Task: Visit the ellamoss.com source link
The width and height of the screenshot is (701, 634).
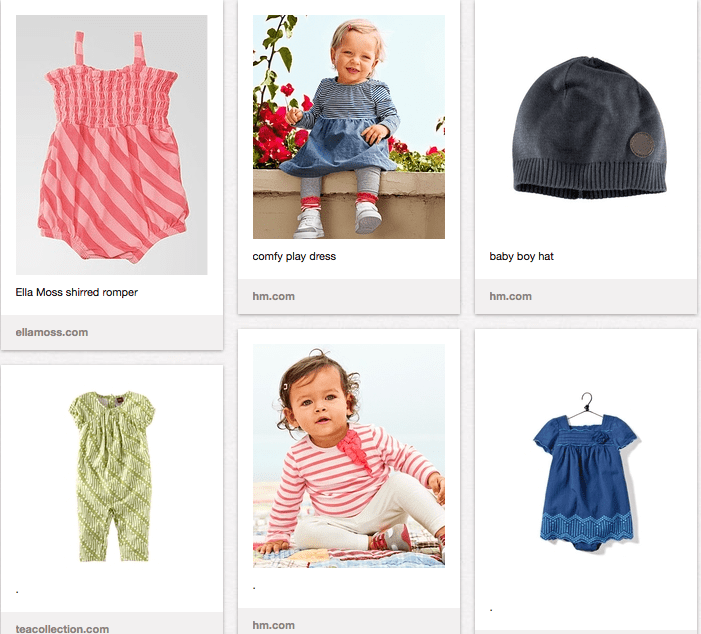Action: tap(52, 332)
